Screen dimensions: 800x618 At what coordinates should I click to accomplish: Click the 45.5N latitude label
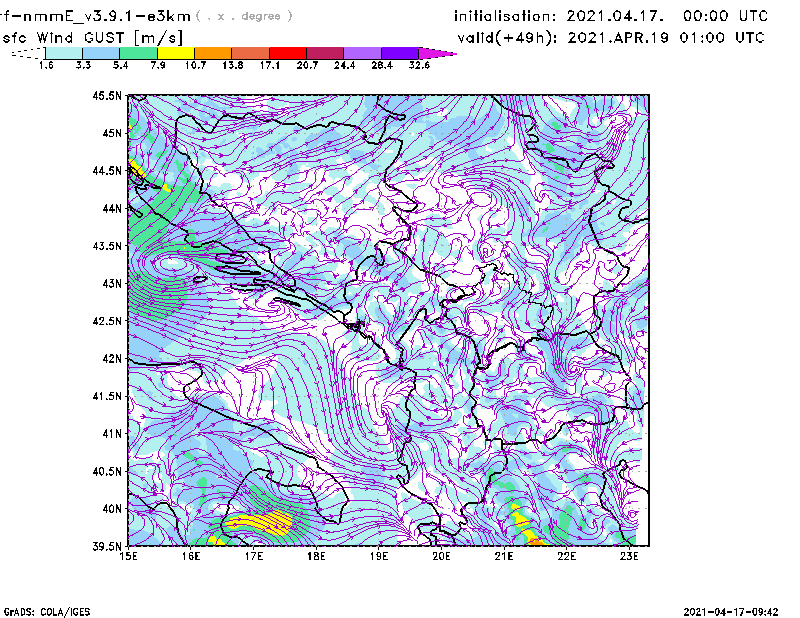point(107,95)
